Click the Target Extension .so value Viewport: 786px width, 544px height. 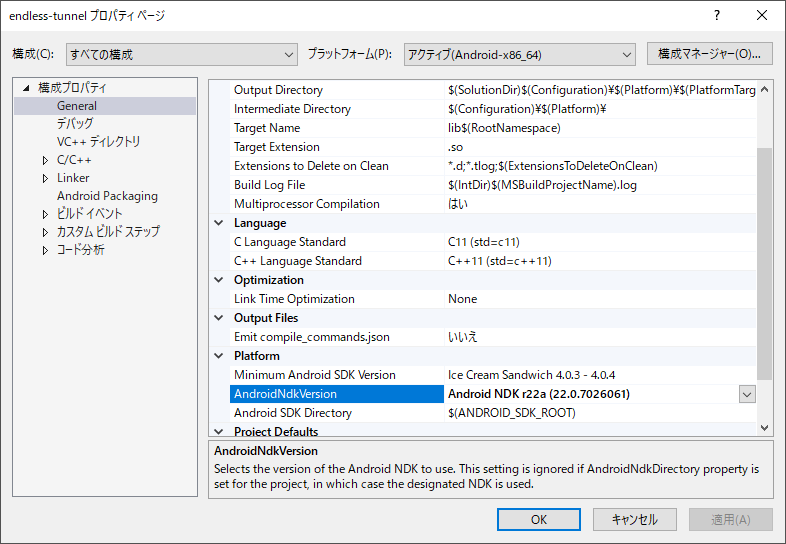pos(455,147)
